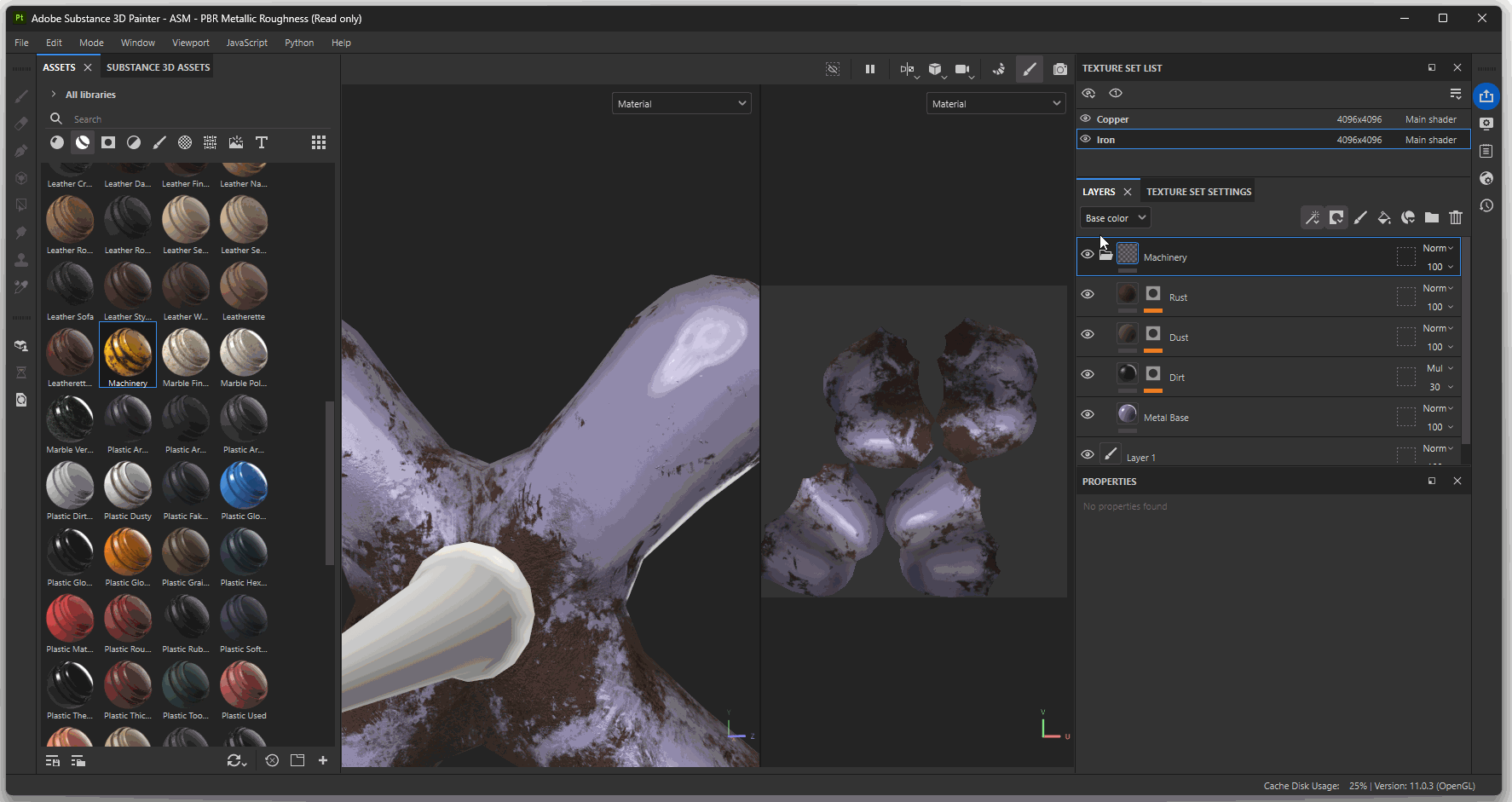Viewport: 1512px width, 802px height.
Task: Toggle visibility of Copper texture set
Action: [1086, 119]
